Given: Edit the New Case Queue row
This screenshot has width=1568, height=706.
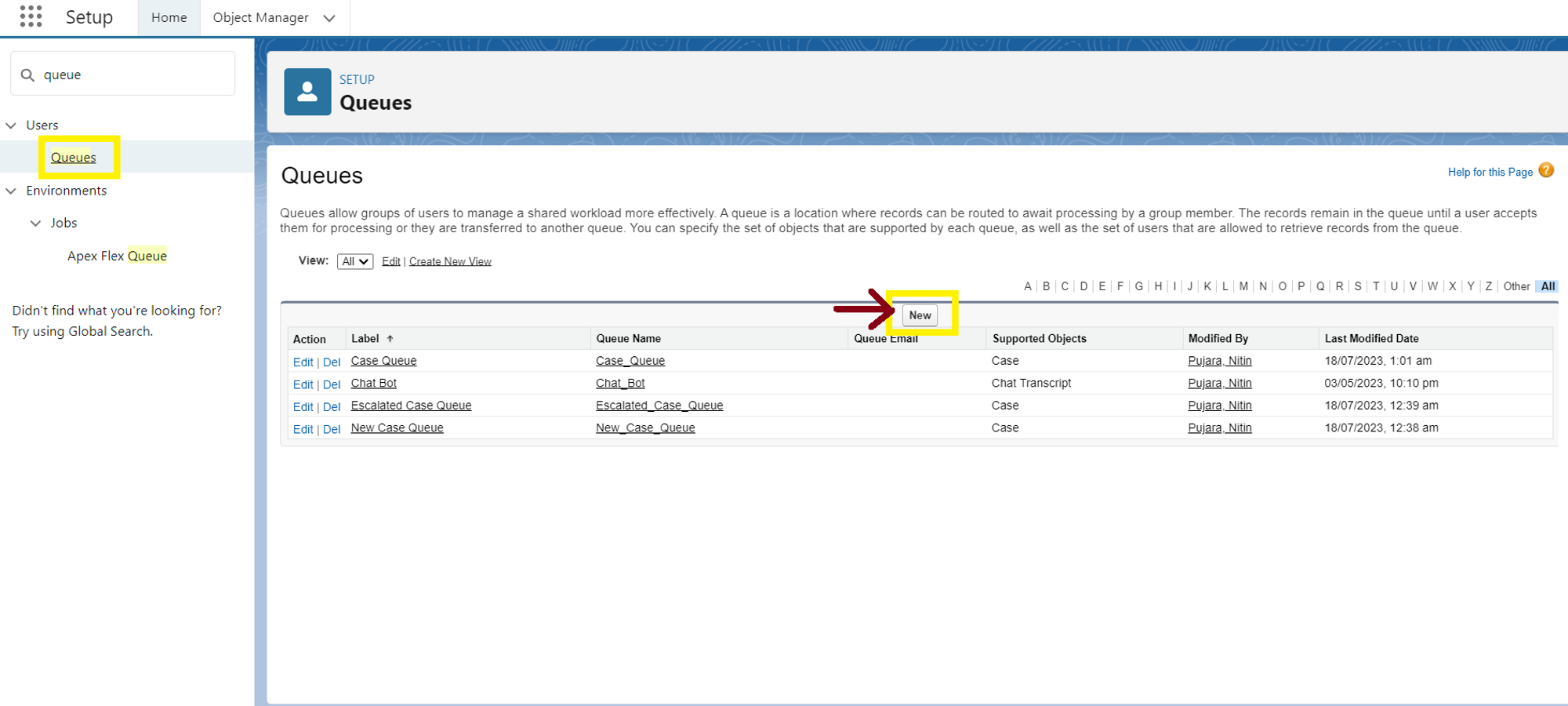Looking at the screenshot, I should (303, 429).
